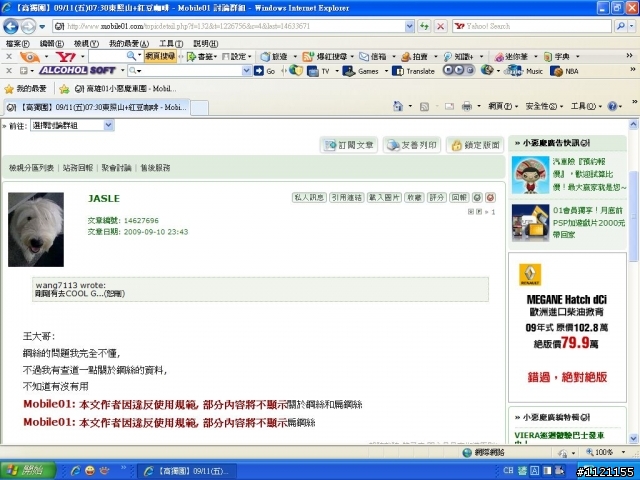The image size is (640, 480).
Task: Click the ALCOHOL SOFT logo
Action: (78, 71)
